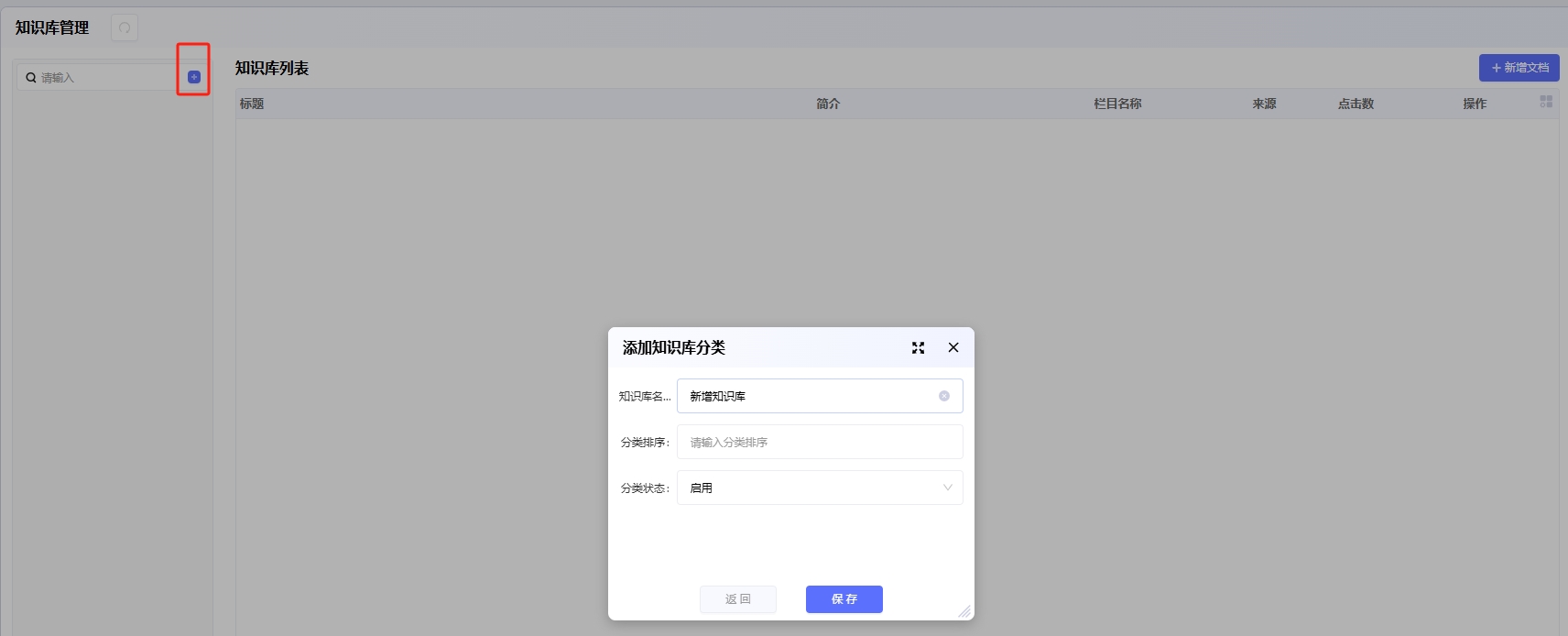1568x636 pixels.
Task: Click the 点击数 column header
Action: pyautogui.click(x=1356, y=104)
